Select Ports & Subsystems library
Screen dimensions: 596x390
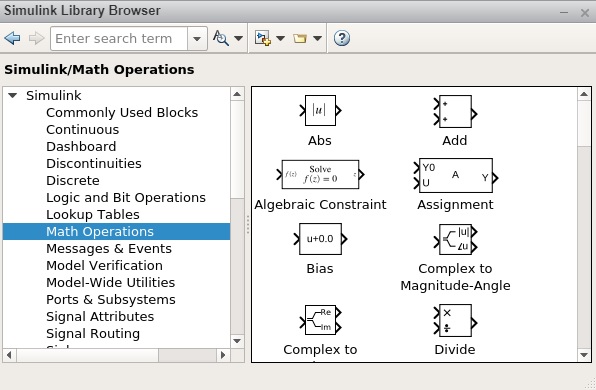pyautogui.click(x=111, y=300)
